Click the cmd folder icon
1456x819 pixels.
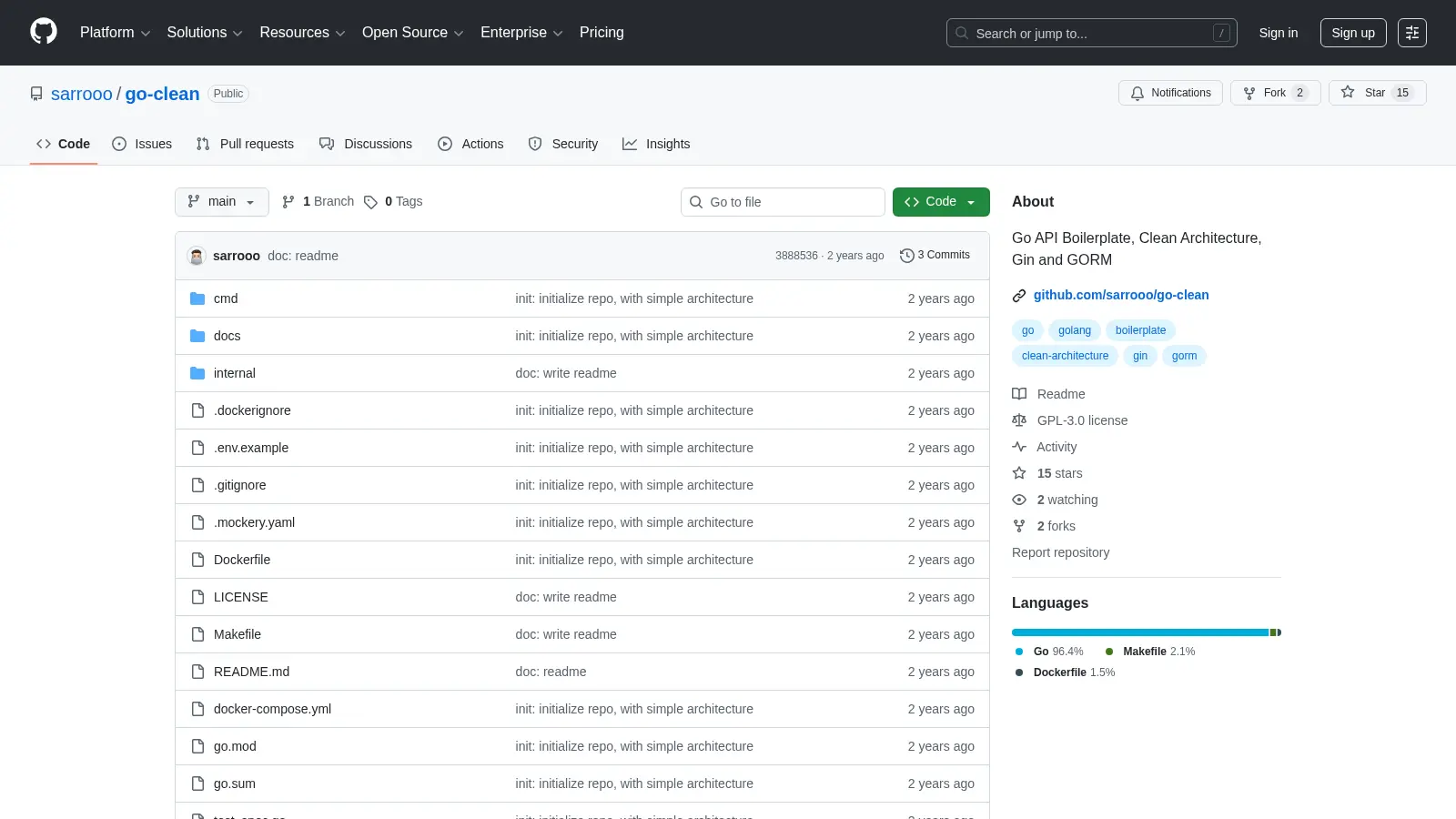[197, 298]
